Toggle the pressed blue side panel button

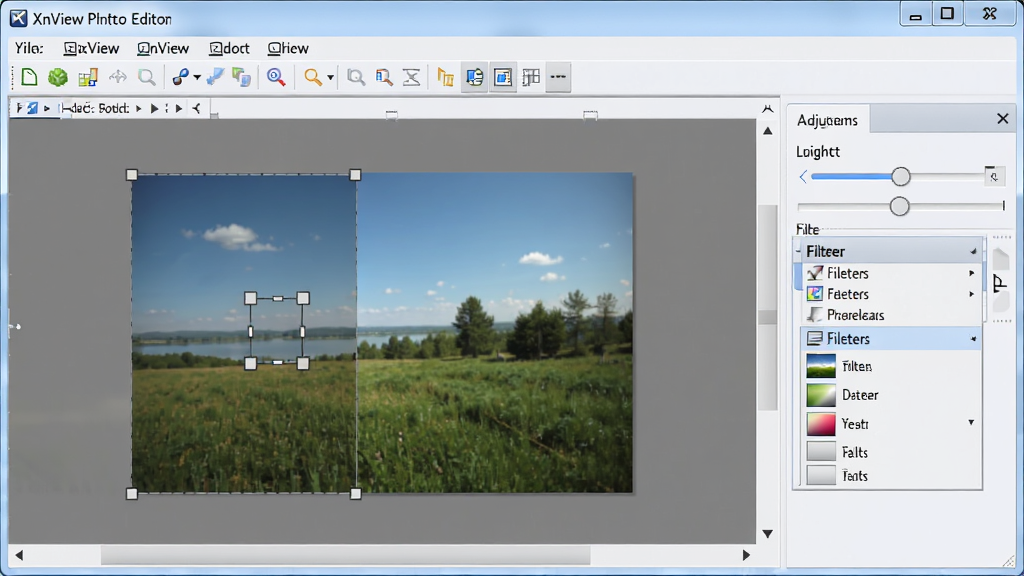pyautogui.click(x=475, y=77)
